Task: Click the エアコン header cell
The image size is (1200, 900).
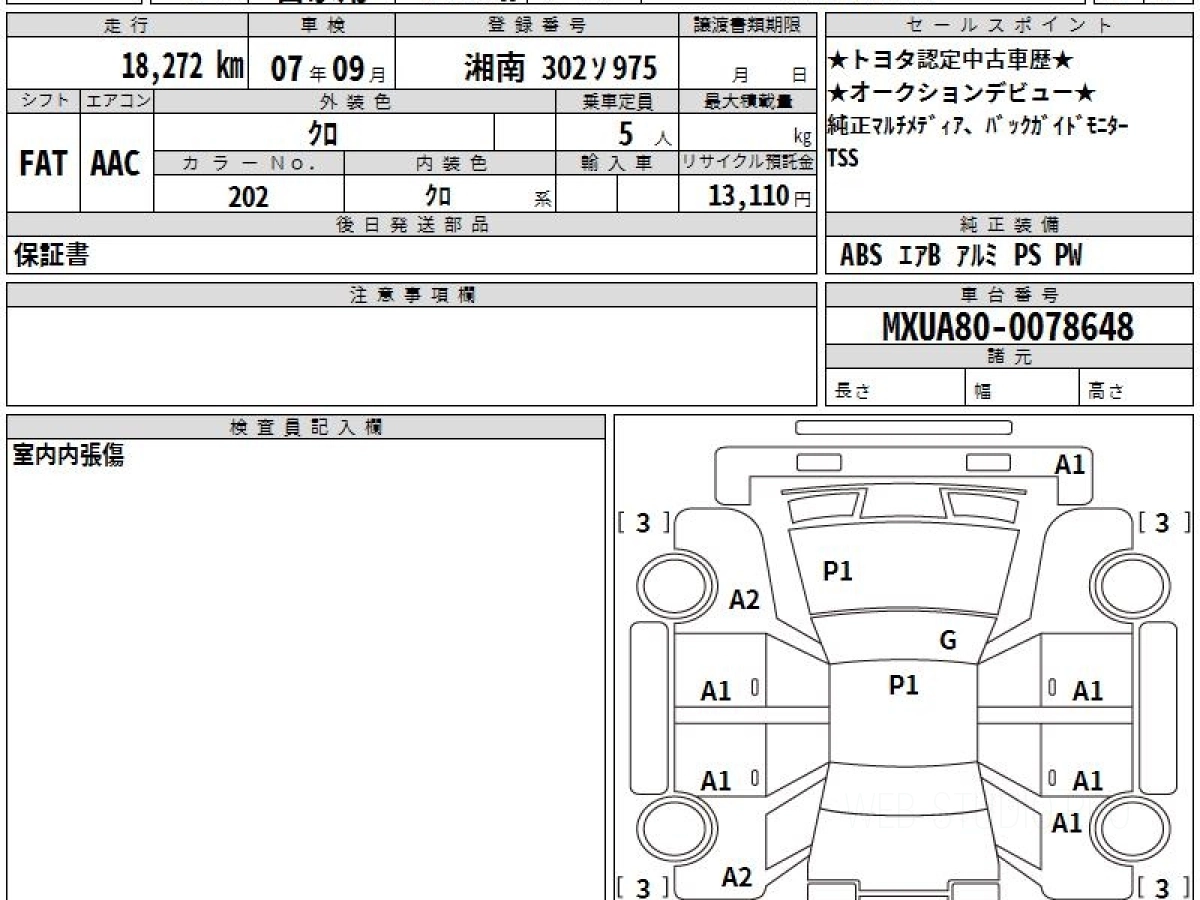Action: (117, 101)
